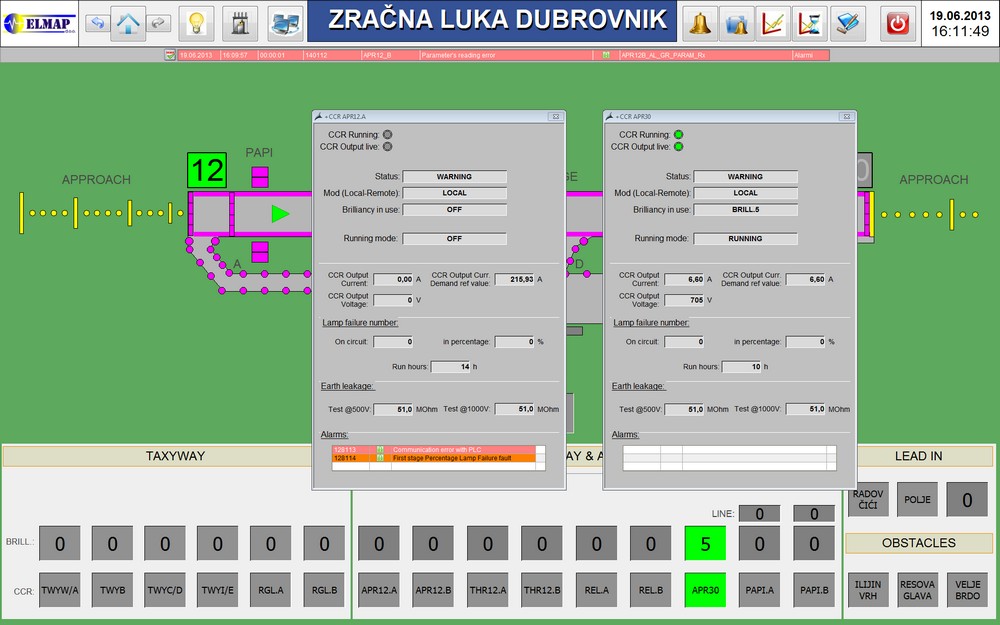Open the networked computers icon
This screenshot has width=1000, height=625.
point(285,22)
